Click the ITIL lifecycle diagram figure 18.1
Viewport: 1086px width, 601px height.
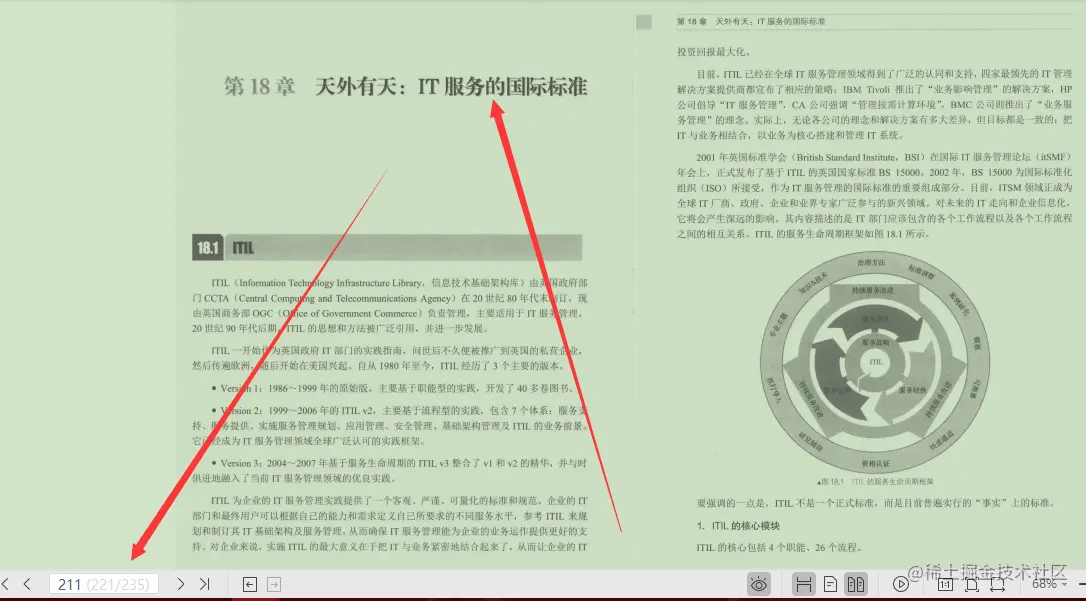[x=875, y=363]
